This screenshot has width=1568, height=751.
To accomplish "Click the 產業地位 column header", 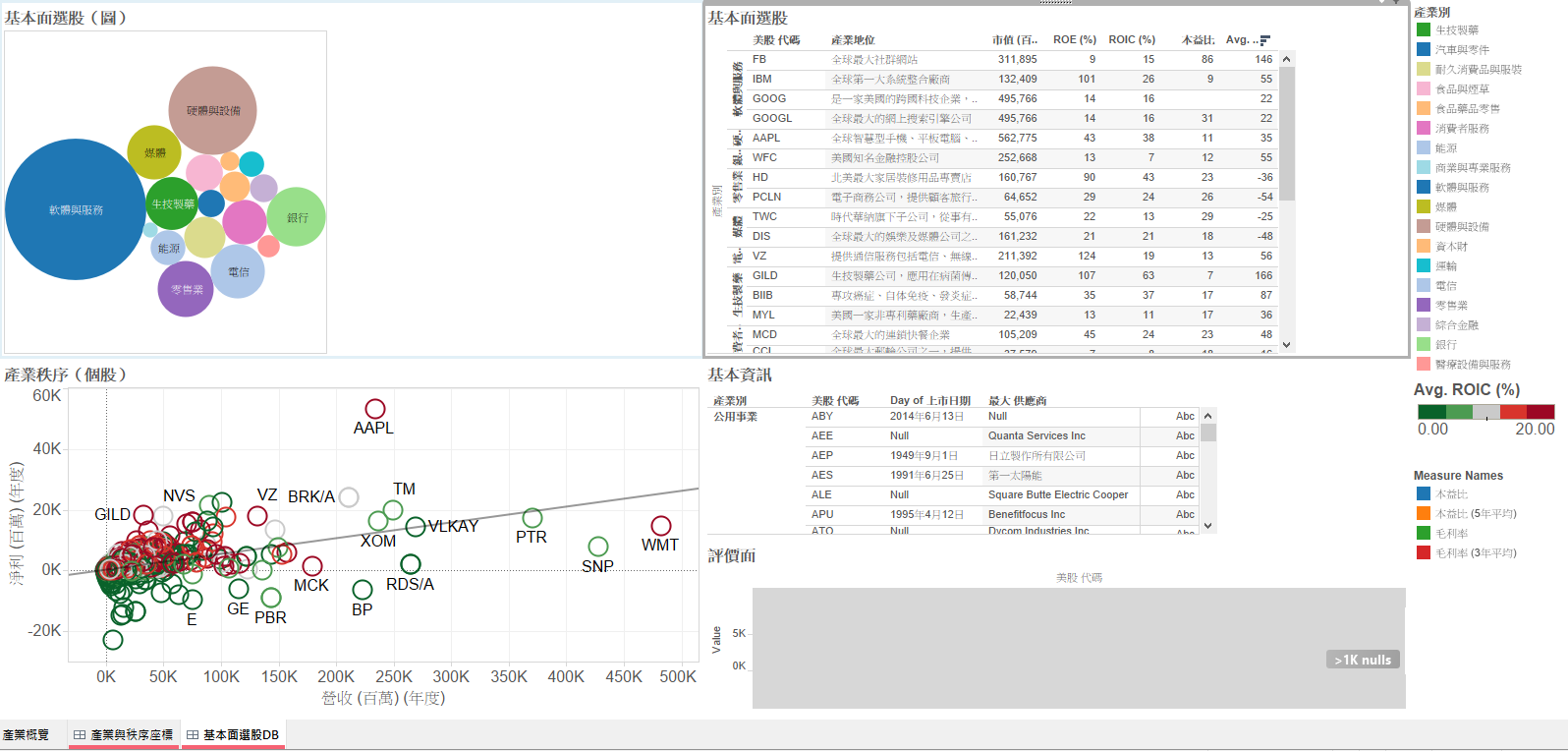I will tap(853, 40).
